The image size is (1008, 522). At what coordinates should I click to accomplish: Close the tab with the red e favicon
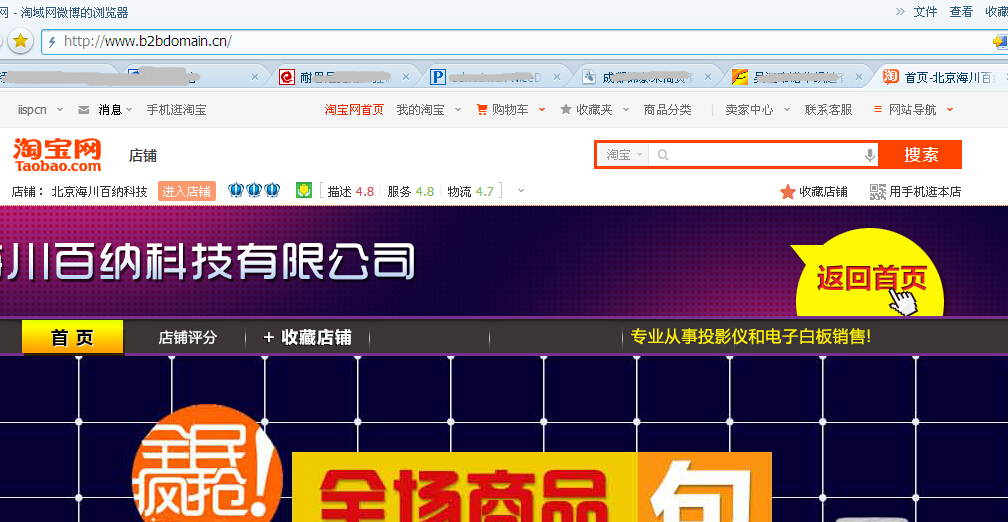pyautogui.click(x=406, y=77)
